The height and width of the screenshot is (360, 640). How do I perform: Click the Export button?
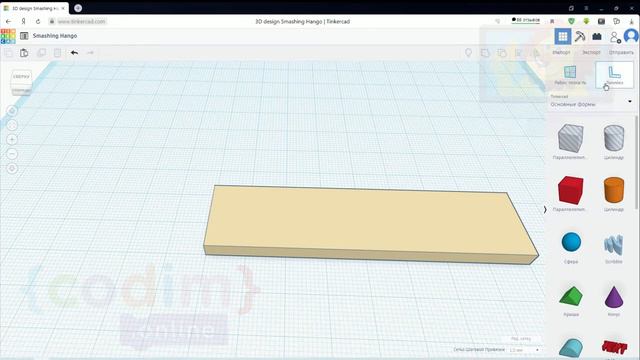pyautogui.click(x=591, y=52)
